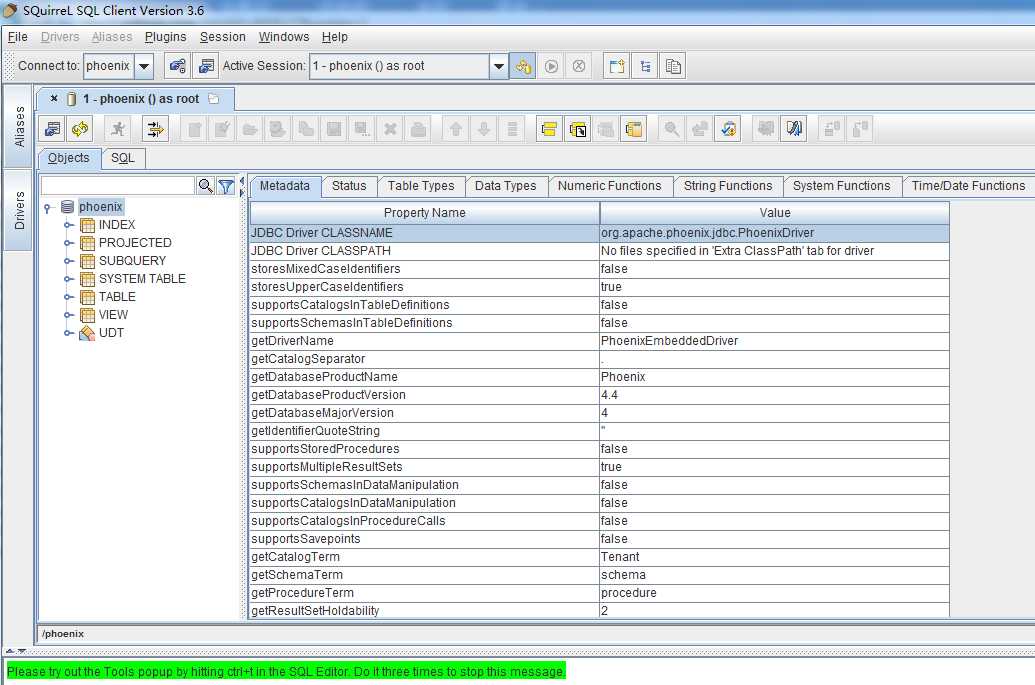The width and height of the screenshot is (1035, 685).
Task: Click the greyed-out X delete icon in session toolbar
Action: (390, 129)
